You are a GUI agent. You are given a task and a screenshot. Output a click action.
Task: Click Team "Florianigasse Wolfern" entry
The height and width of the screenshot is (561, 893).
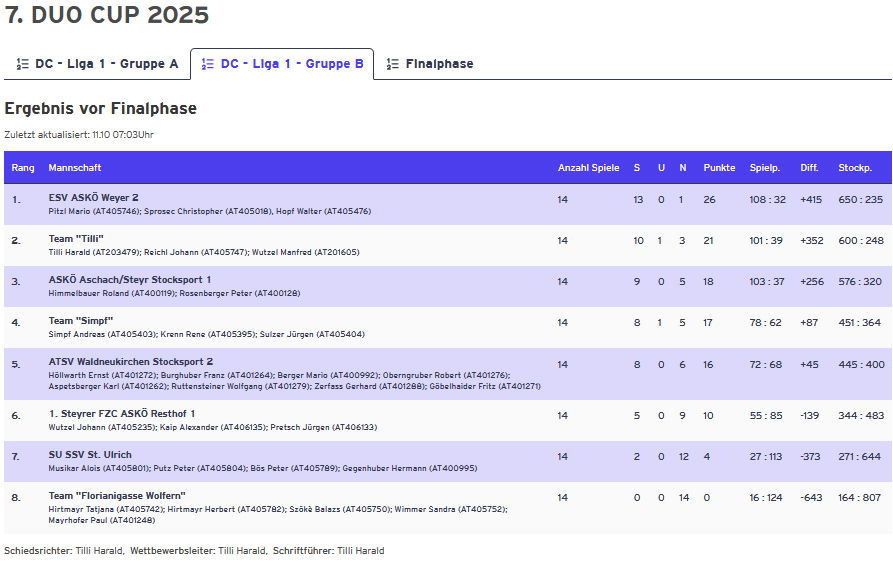click(x=117, y=496)
